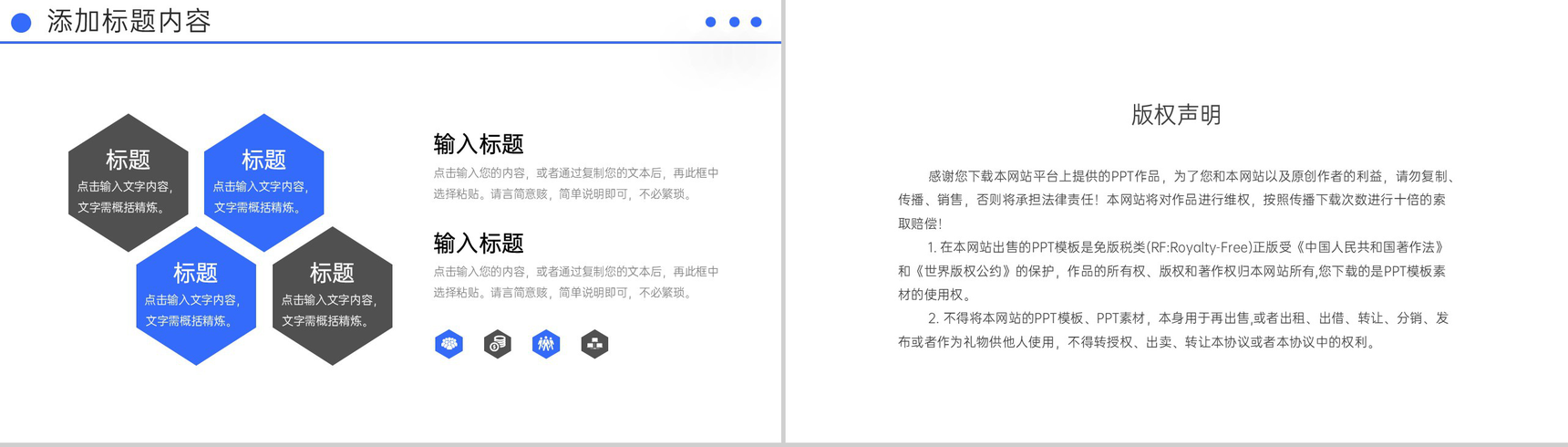The width and height of the screenshot is (1568, 447).
Task: Click the line starting 布或者作为礼物供他人使用
Action: point(1138,342)
